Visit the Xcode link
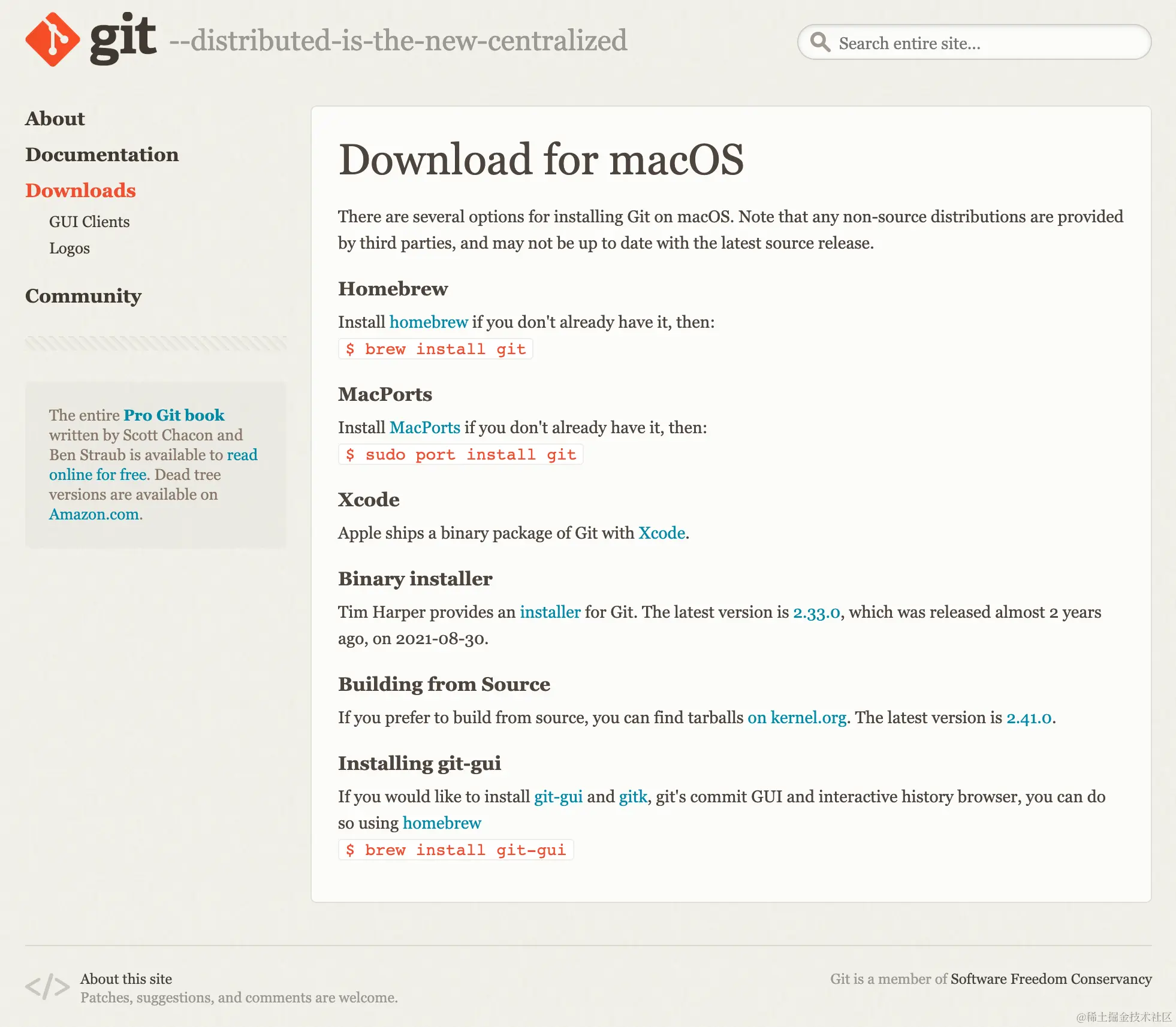This screenshot has width=1176, height=1027. pyautogui.click(x=661, y=533)
